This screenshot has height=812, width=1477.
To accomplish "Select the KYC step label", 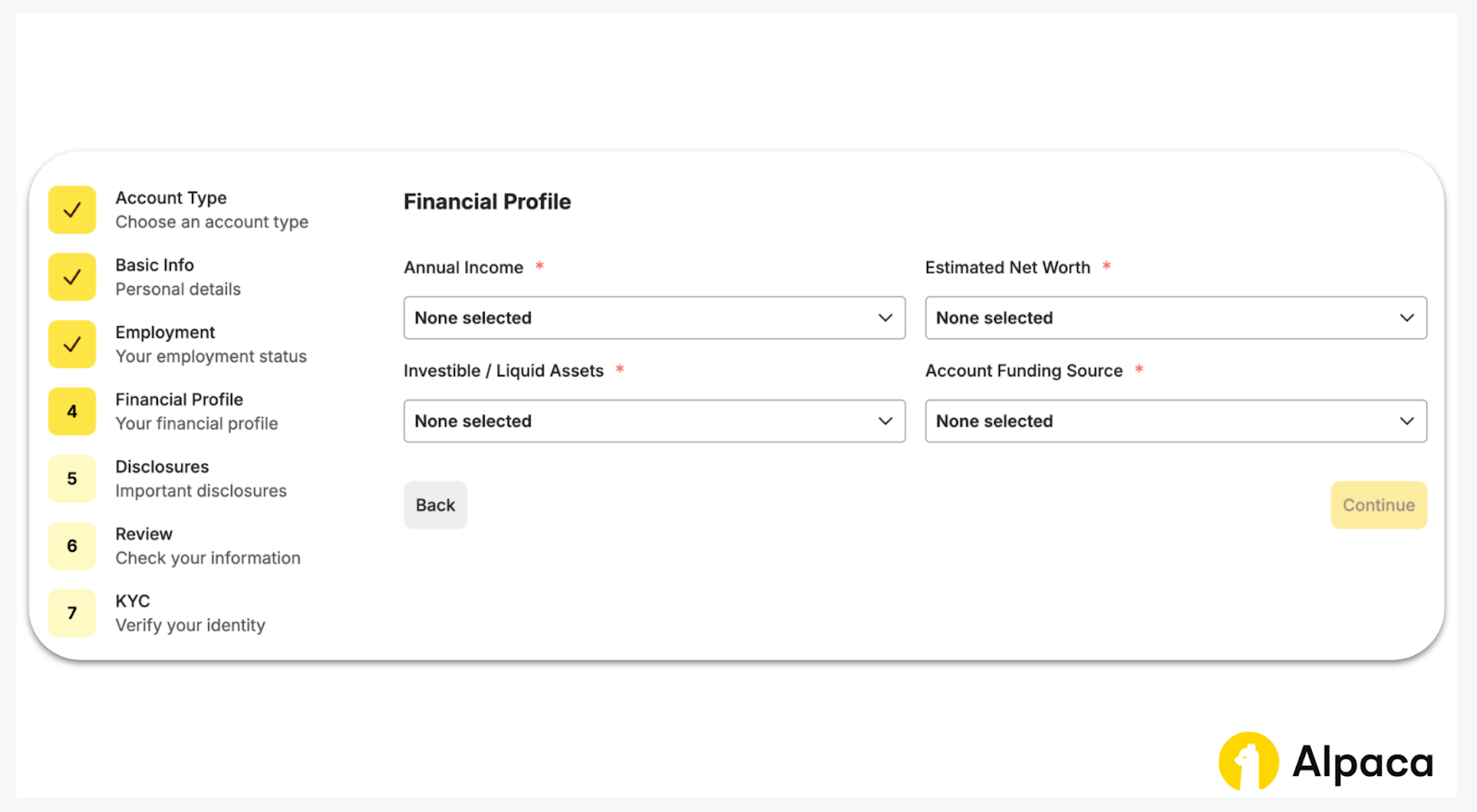I will point(133,602).
